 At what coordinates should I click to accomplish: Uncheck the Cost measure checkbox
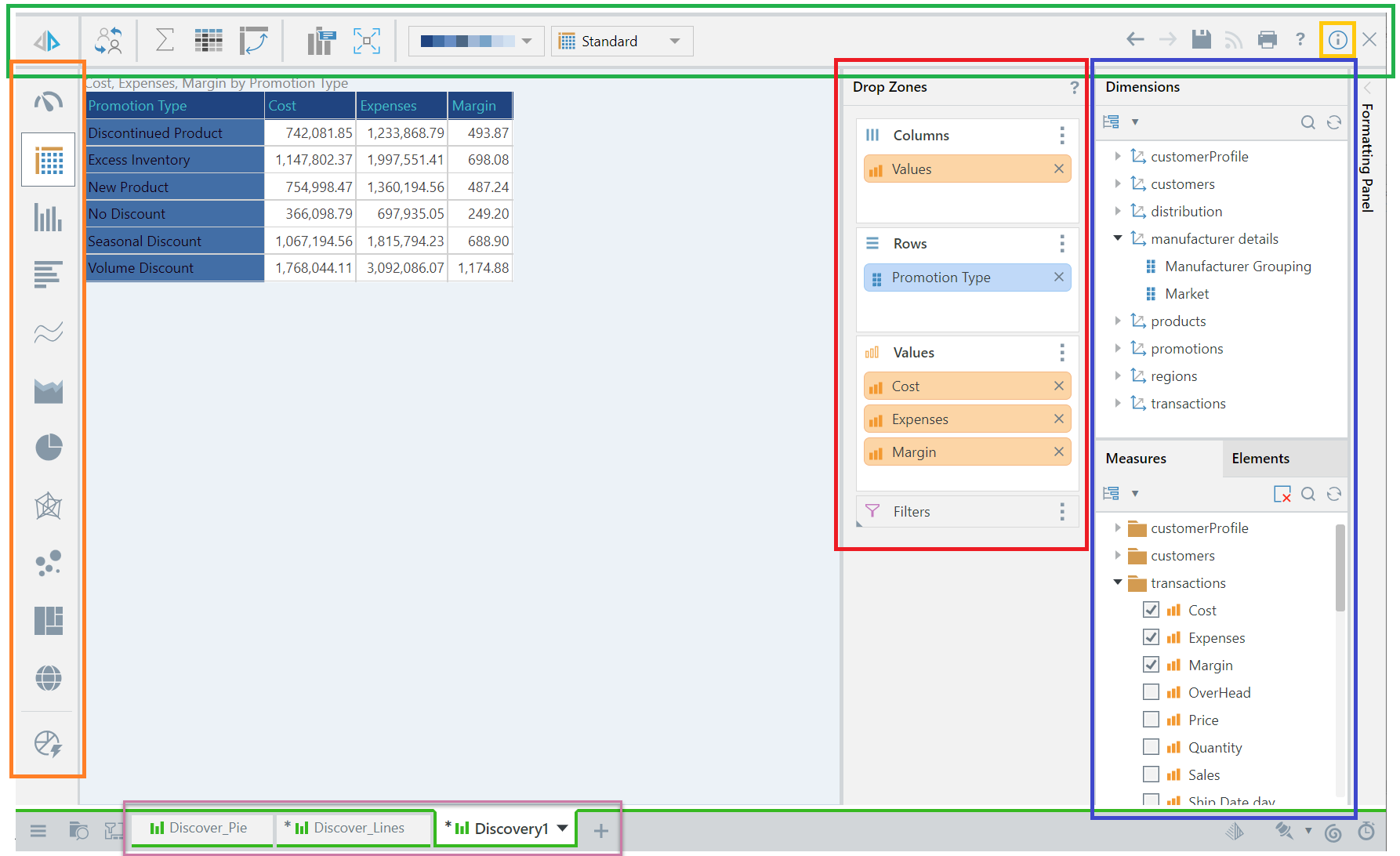click(1151, 610)
